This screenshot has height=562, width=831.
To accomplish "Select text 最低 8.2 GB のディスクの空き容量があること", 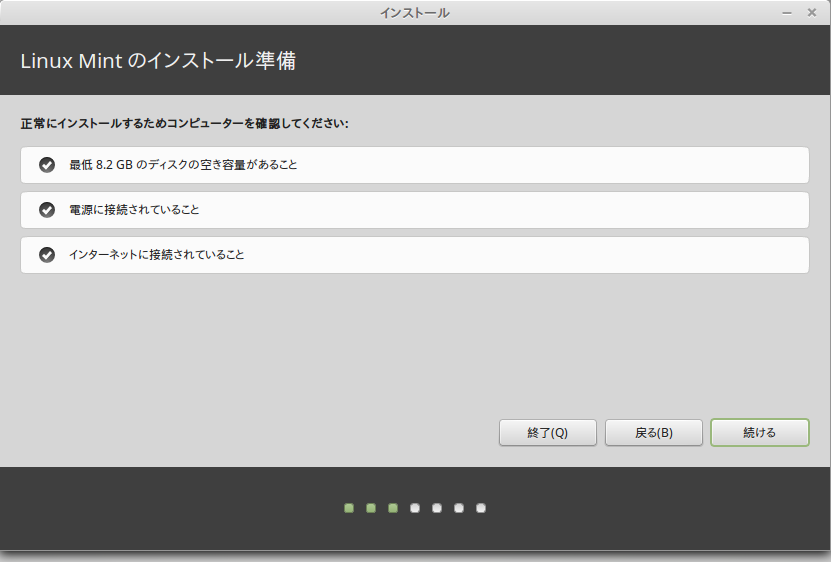I will (183, 165).
